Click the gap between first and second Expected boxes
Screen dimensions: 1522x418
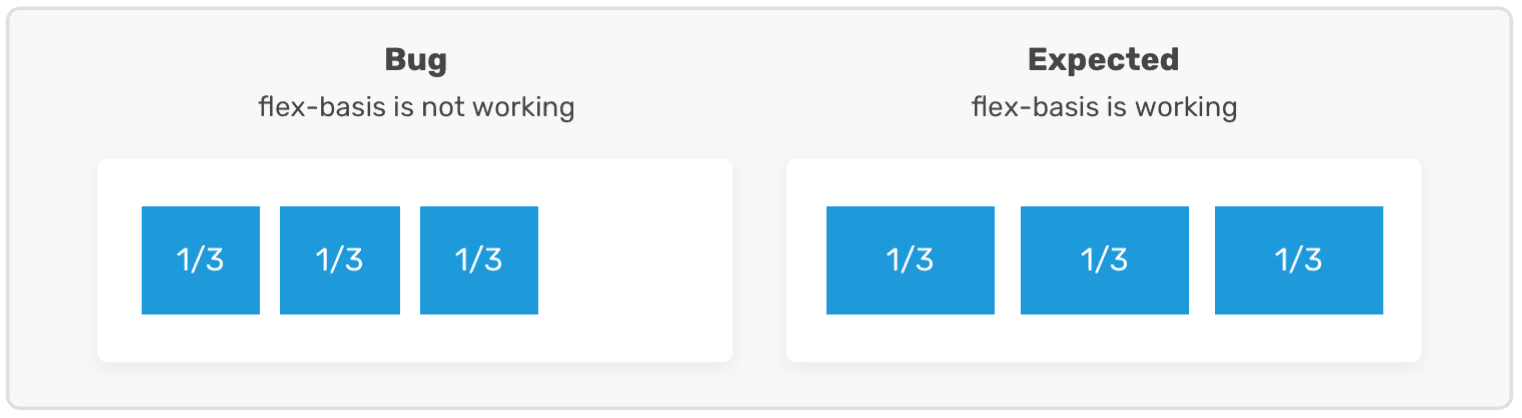tap(1007, 260)
